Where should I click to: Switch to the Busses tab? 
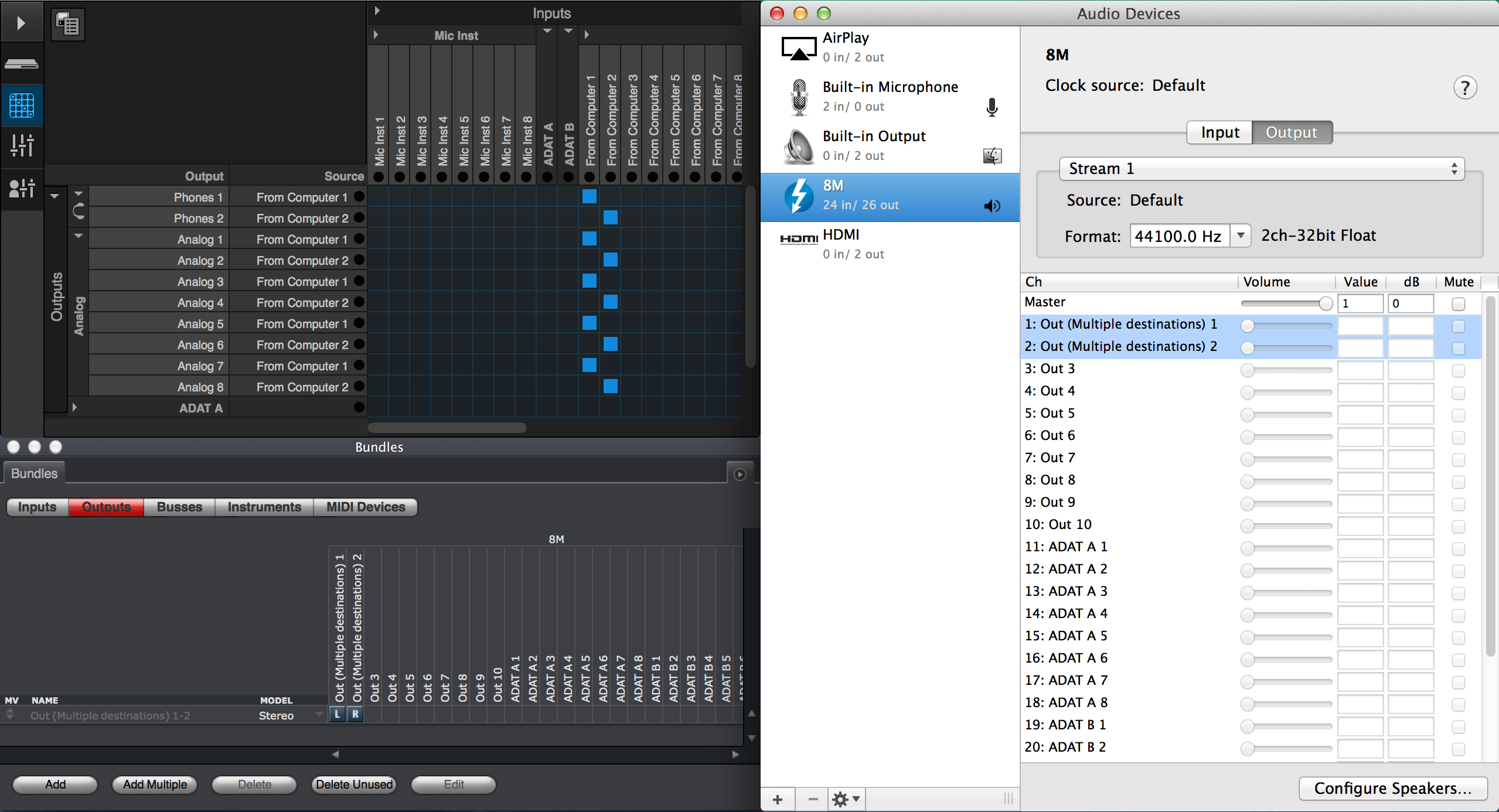(179, 507)
